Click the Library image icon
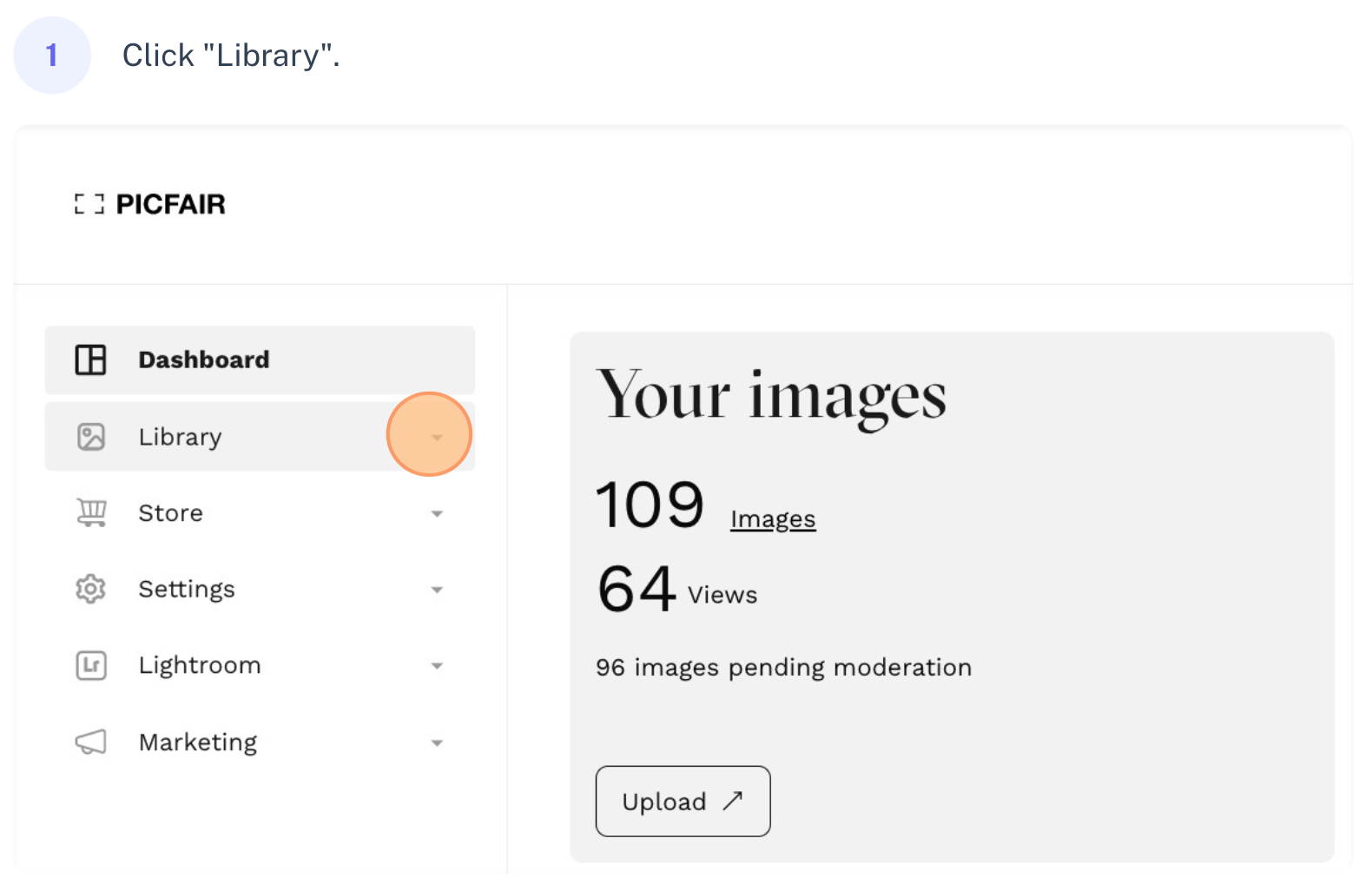 [x=90, y=437]
